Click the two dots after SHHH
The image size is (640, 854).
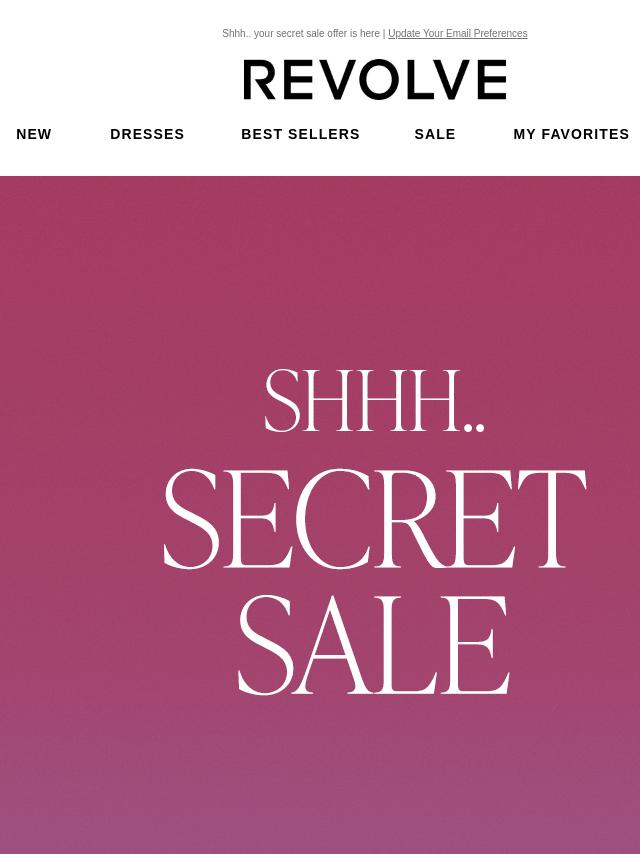[474, 428]
